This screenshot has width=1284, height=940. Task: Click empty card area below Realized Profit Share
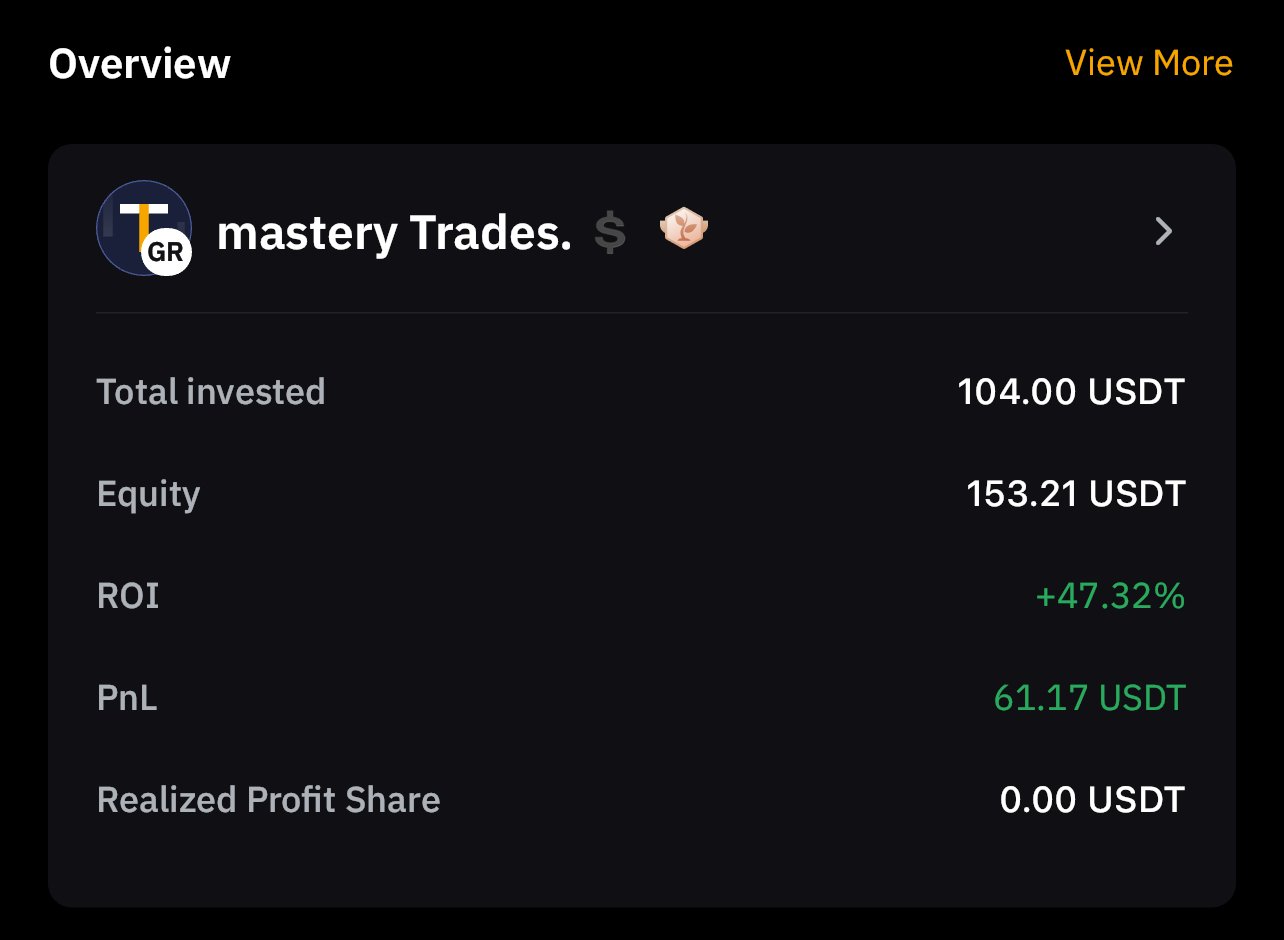(x=642, y=866)
